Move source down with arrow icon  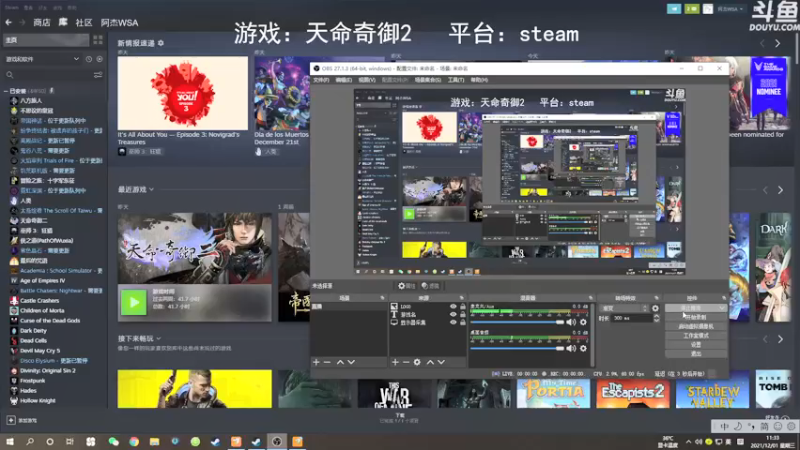click(441, 362)
